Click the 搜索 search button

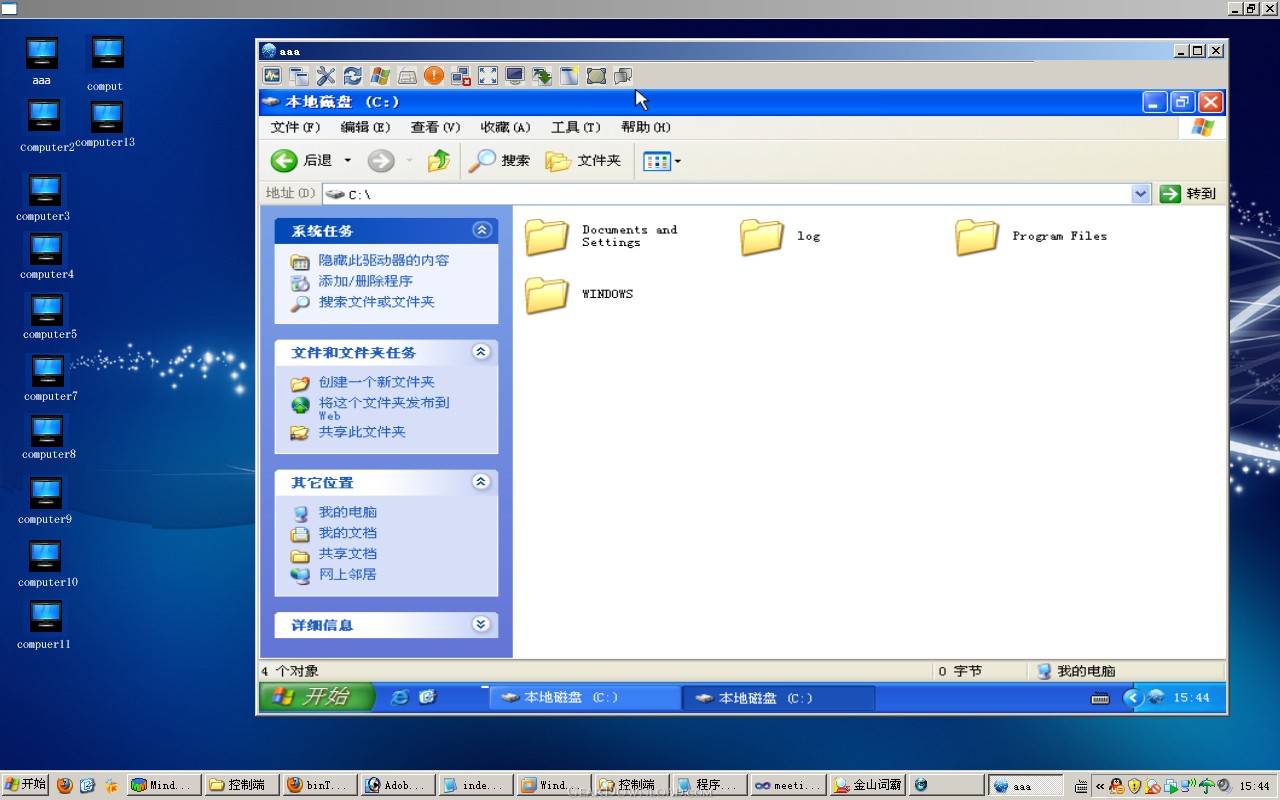[500, 160]
